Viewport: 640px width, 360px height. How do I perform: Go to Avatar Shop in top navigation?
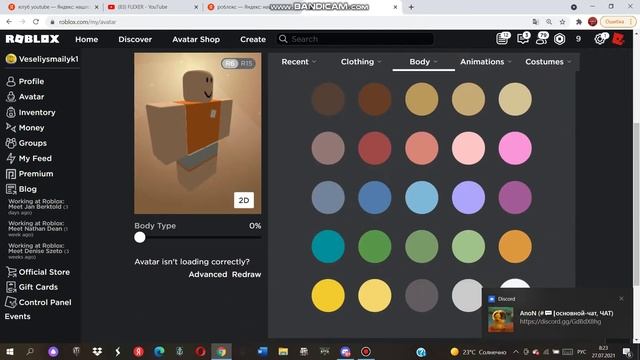pyautogui.click(x=196, y=39)
